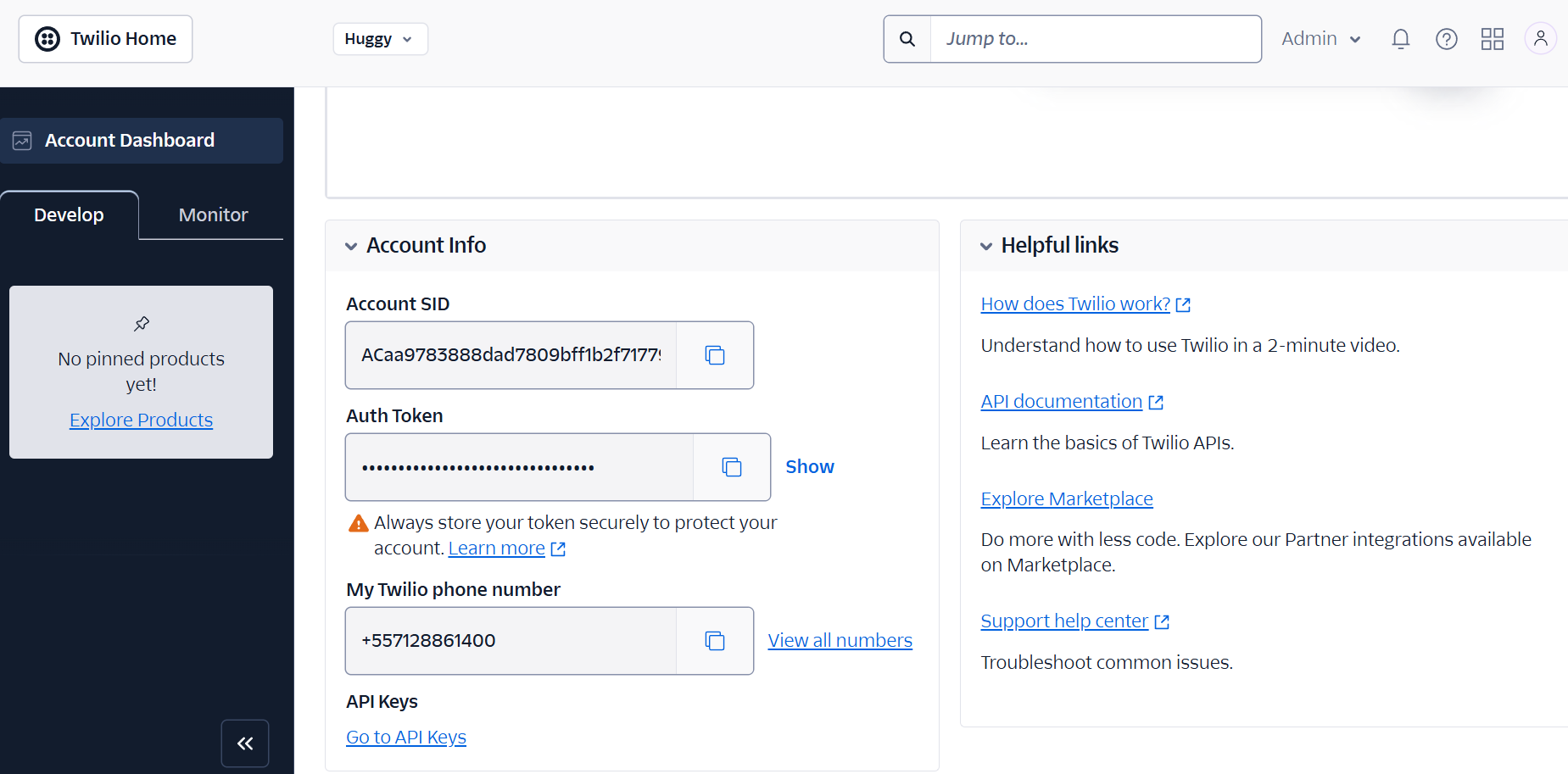Image resolution: width=1568 pixels, height=774 pixels.
Task: Open the Twilio Home button
Action: click(x=106, y=39)
